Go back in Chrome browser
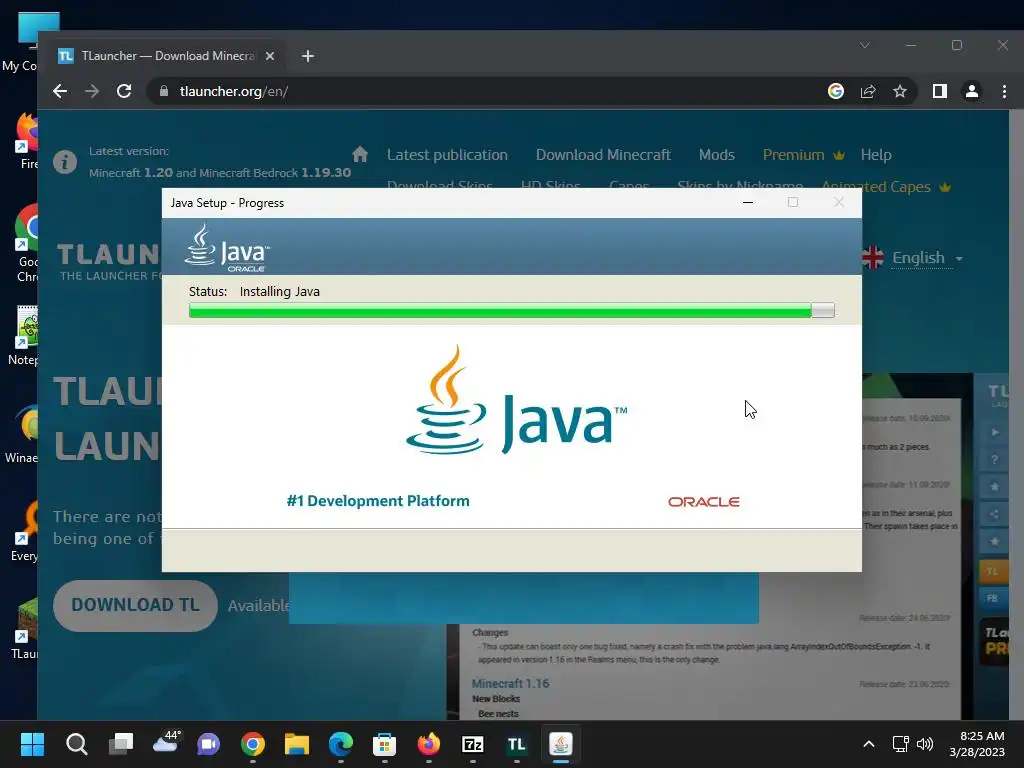Viewport: 1024px width, 768px height. coord(60,91)
